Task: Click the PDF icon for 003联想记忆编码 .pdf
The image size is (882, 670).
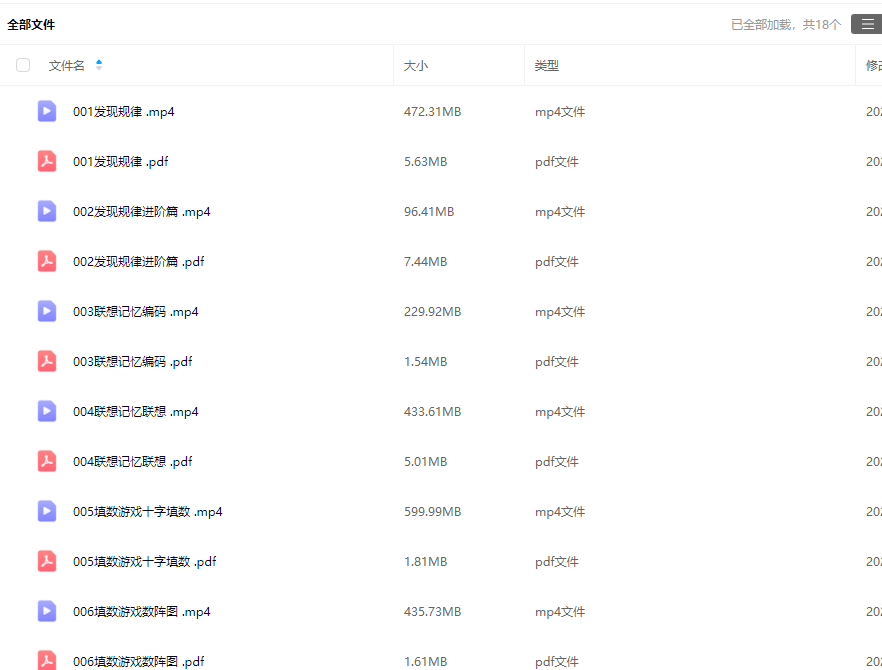Action: tap(47, 361)
